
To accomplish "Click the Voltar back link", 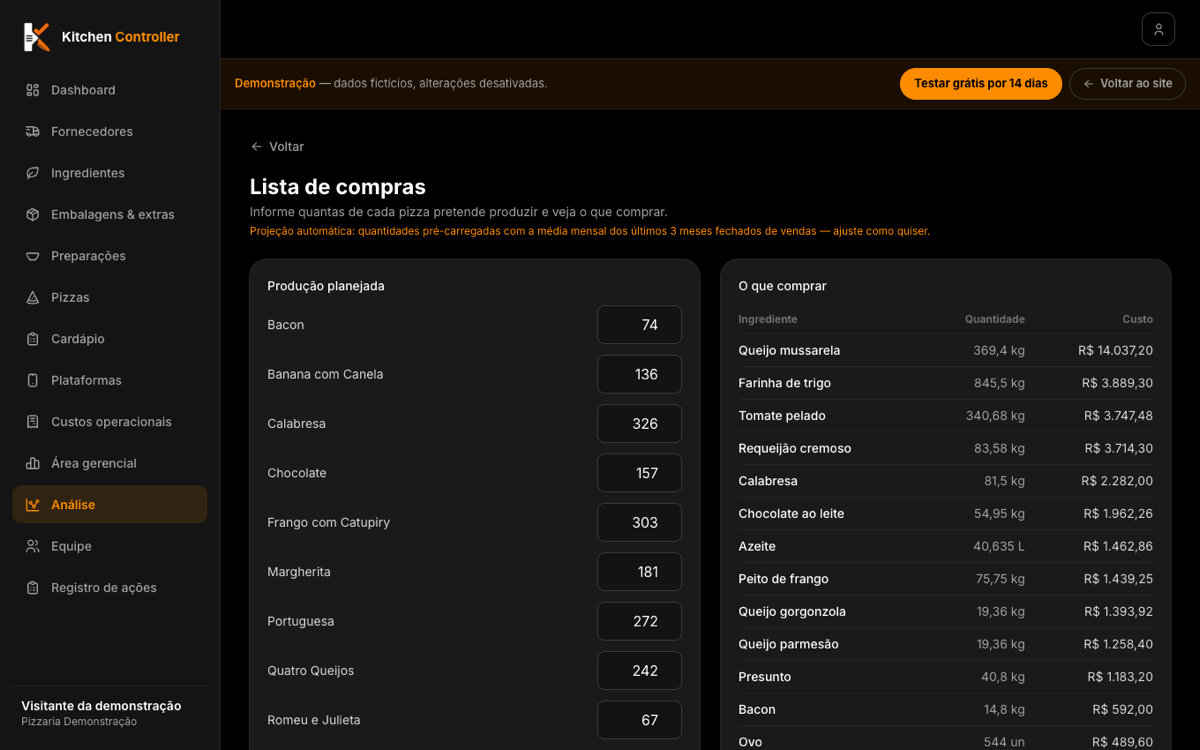I will pyautogui.click(x=277, y=147).
